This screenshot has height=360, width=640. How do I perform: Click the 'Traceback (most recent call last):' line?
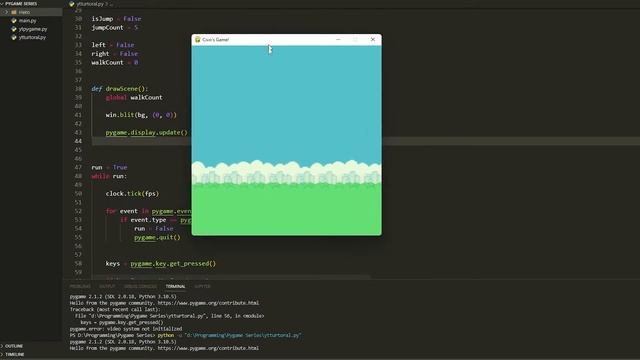click(x=115, y=309)
